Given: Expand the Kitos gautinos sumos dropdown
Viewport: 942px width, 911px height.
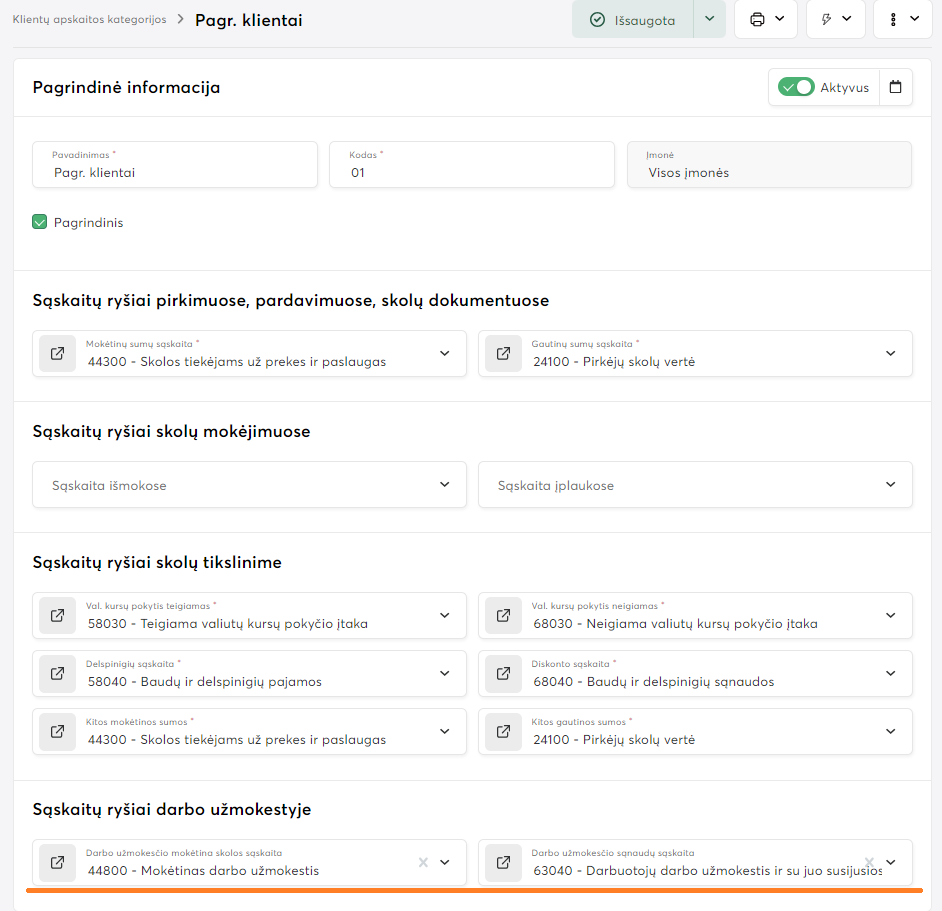Looking at the screenshot, I should [890, 732].
